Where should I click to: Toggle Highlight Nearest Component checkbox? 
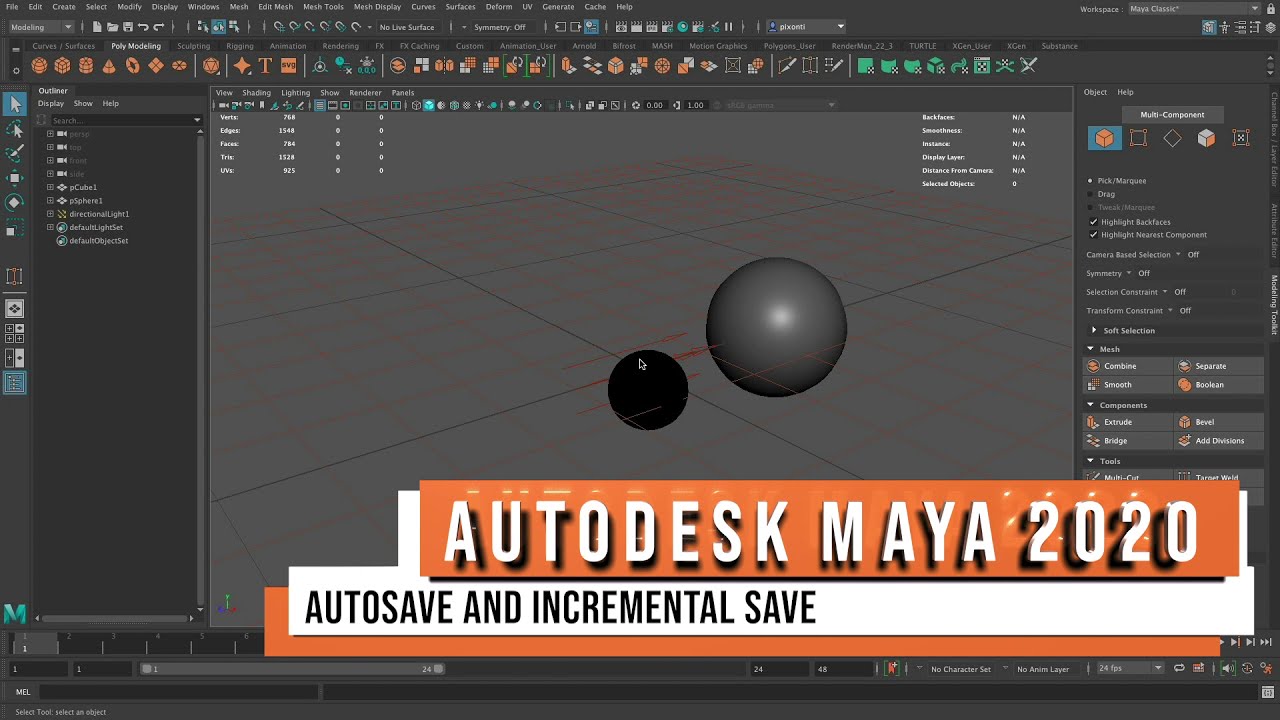[x=1093, y=235]
